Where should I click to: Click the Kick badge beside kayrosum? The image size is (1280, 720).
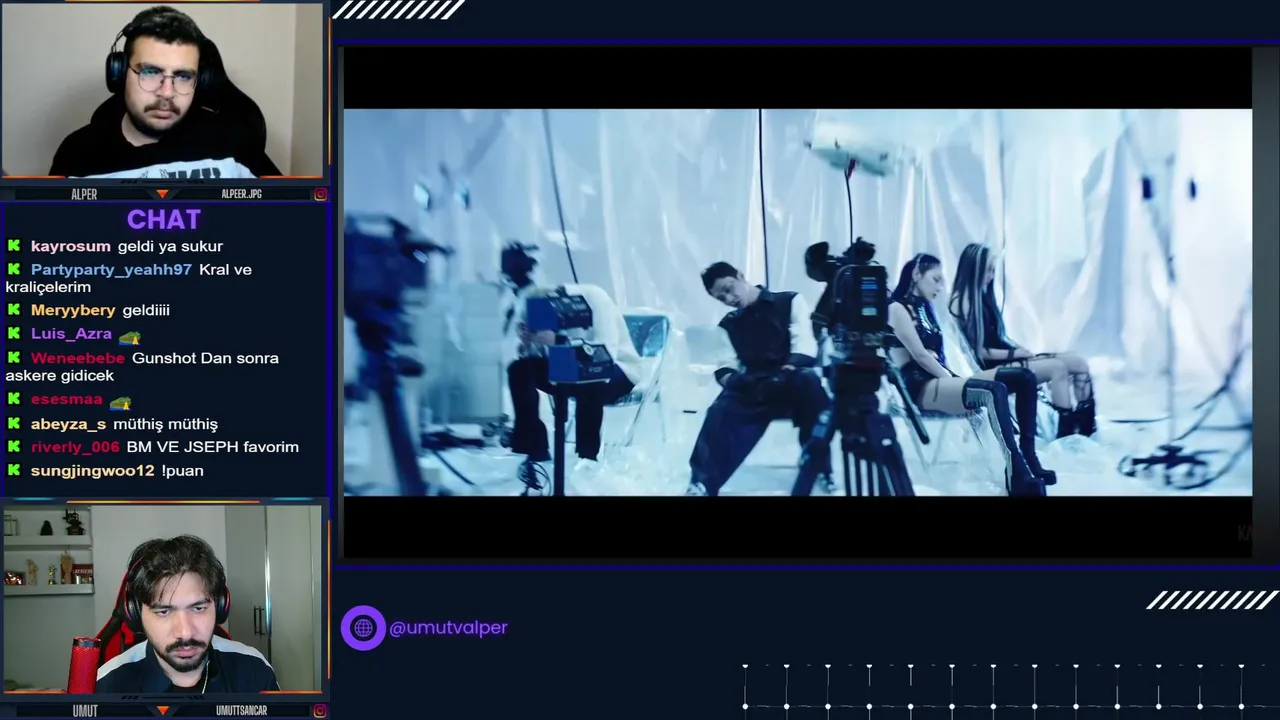(x=14, y=246)
